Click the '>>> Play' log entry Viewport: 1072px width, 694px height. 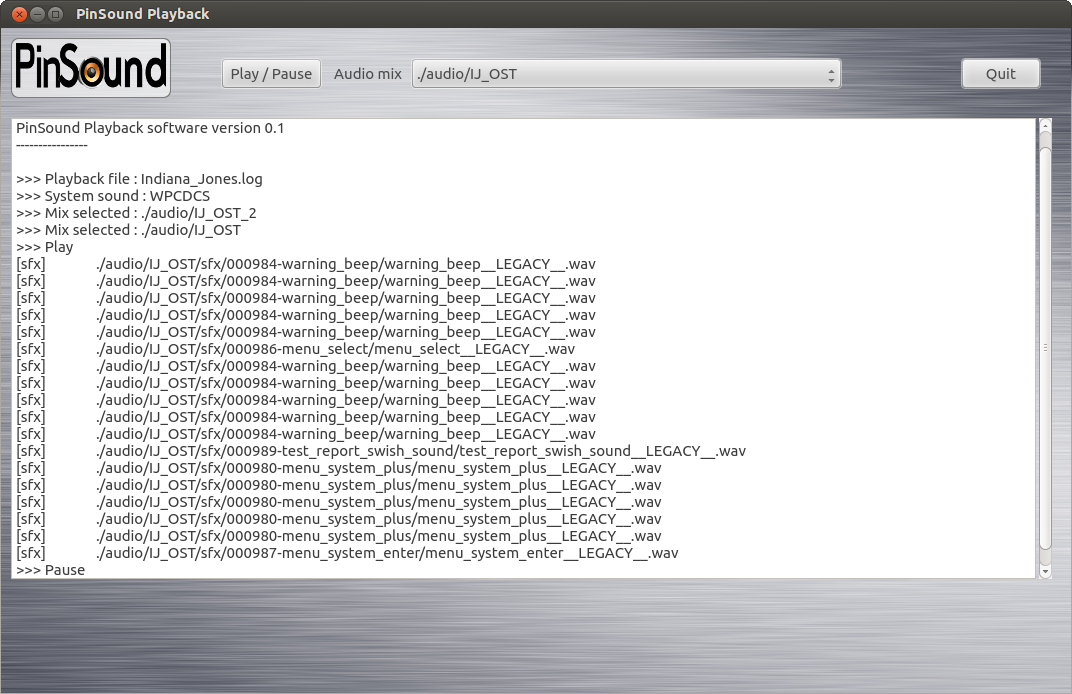44,247
